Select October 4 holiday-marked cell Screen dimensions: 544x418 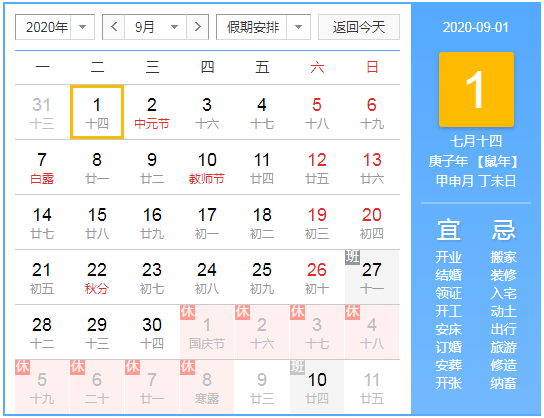(x=372, y=332)
